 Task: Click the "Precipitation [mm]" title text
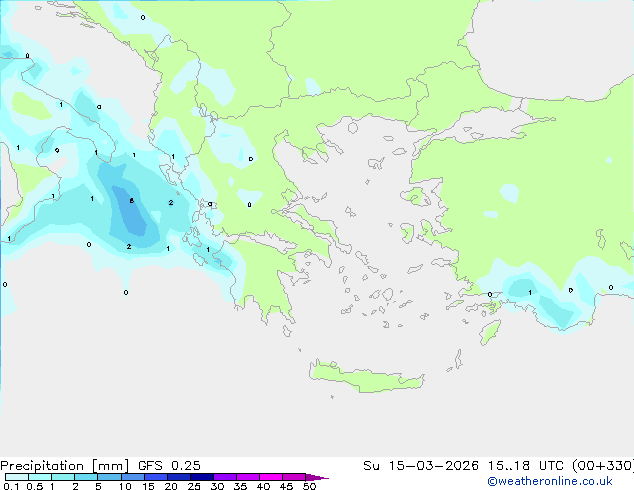pos(65,466)
